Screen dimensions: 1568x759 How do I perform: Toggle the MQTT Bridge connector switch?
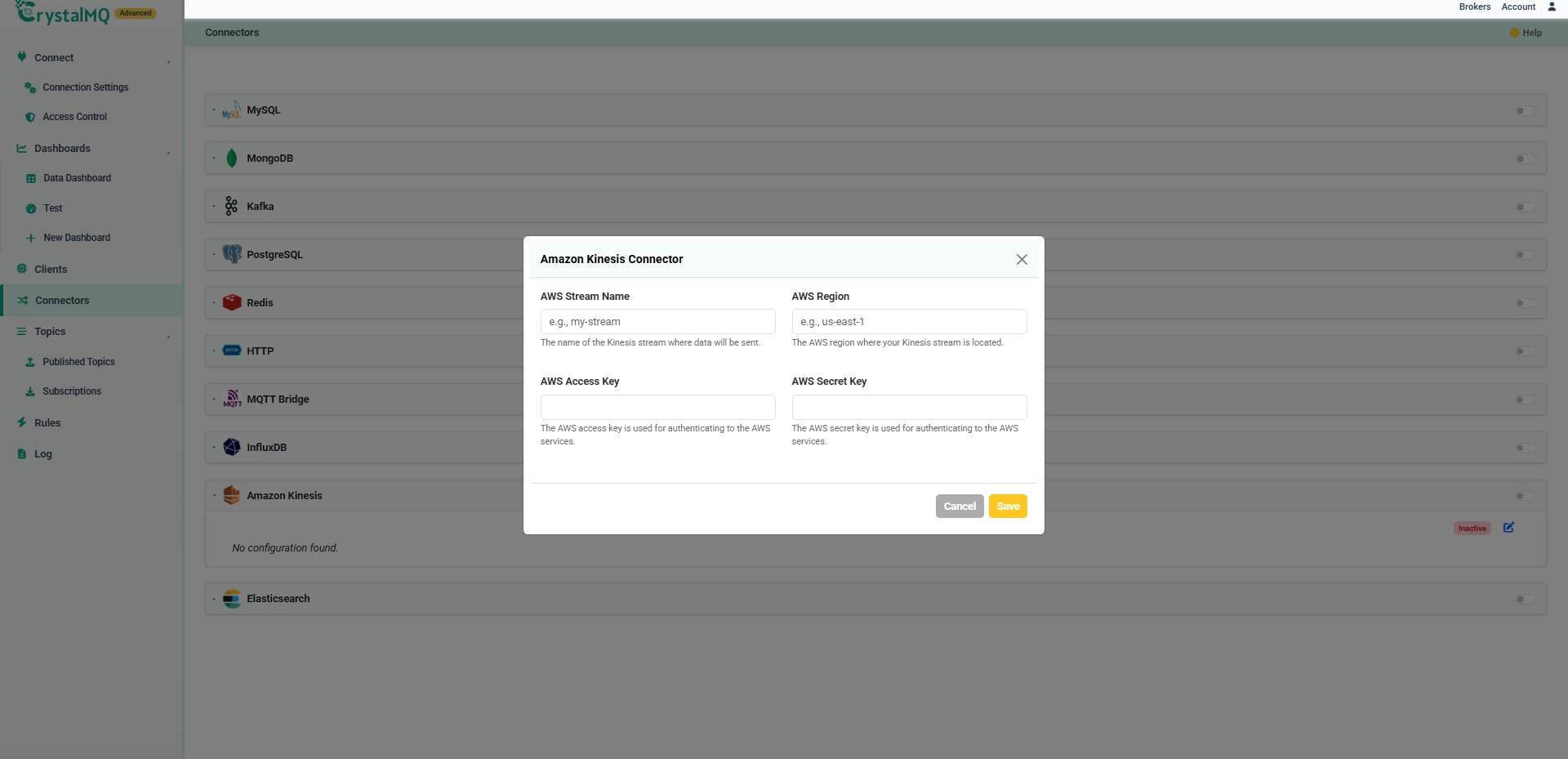pyautogui.click(x=1525, y=400)
